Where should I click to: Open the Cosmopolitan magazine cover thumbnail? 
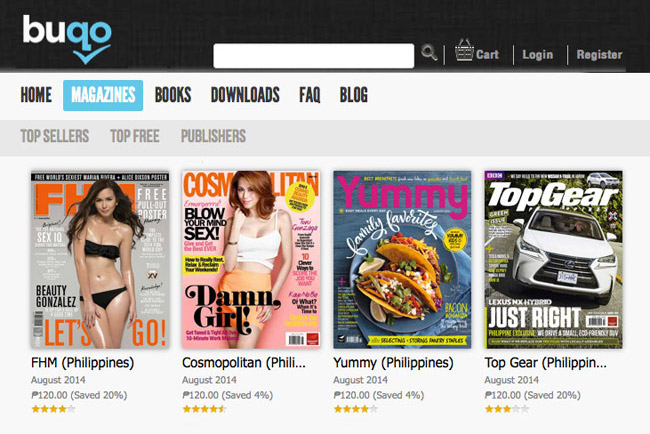(x=251, y=259)
